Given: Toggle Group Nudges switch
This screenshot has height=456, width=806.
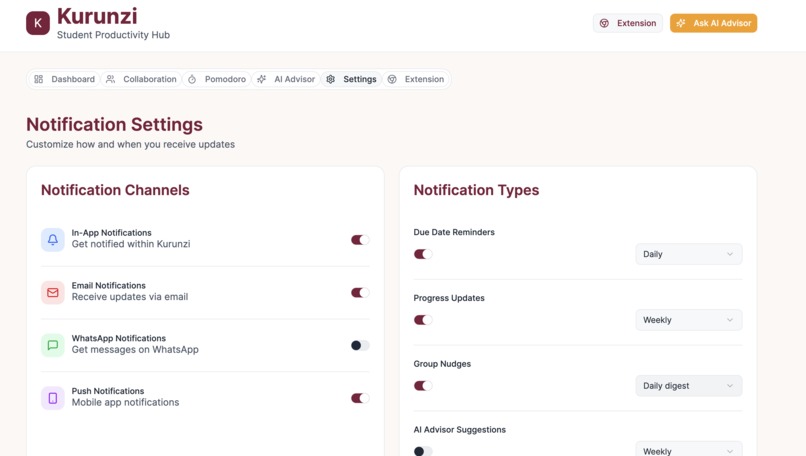Looking at the screenshot, I should point(423,386).
